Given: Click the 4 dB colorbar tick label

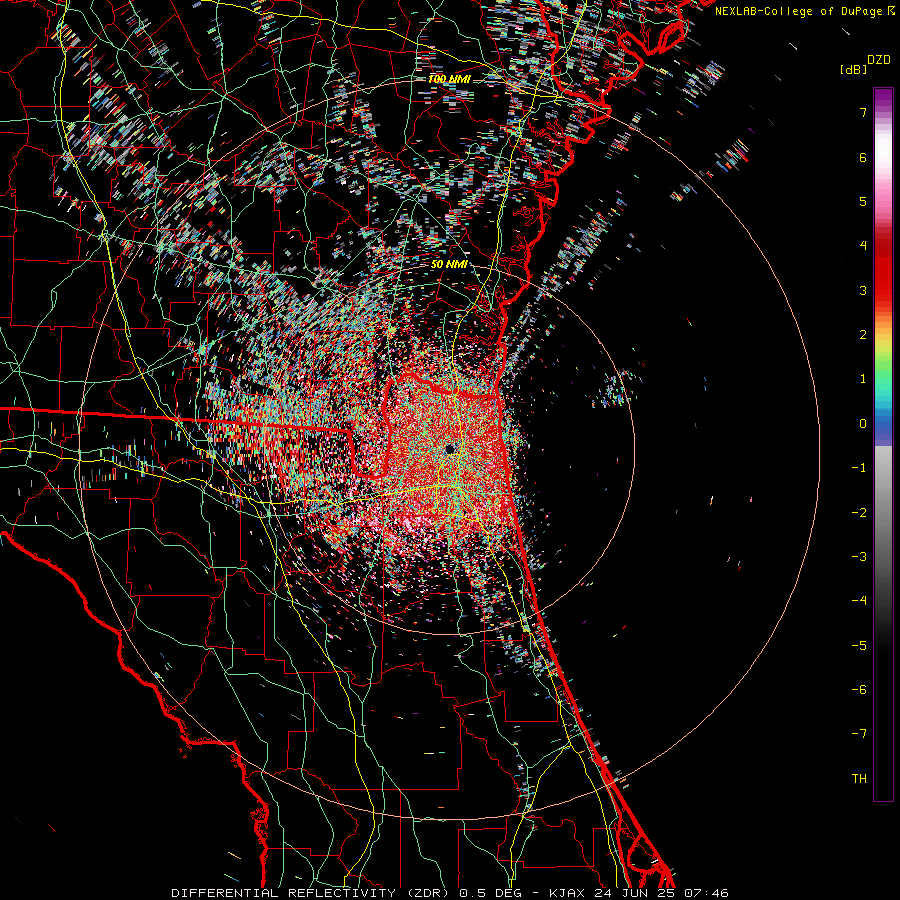Looking at the screenshot, I should tap(863, 246).
